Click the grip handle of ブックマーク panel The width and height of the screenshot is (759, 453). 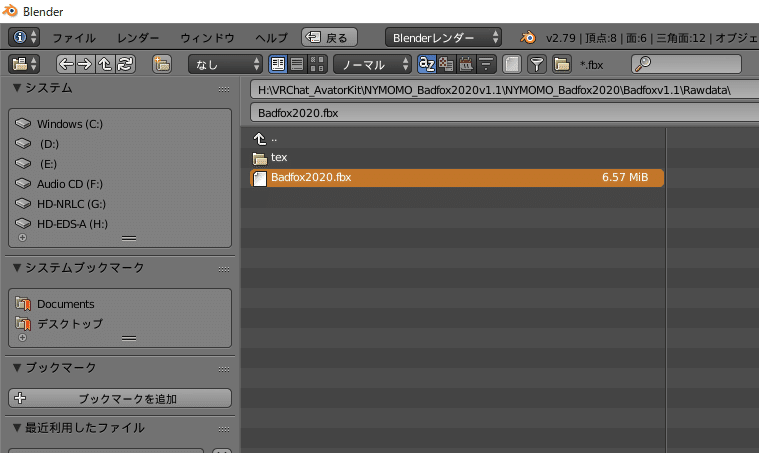pyautogui.click(x=224, y=370)
